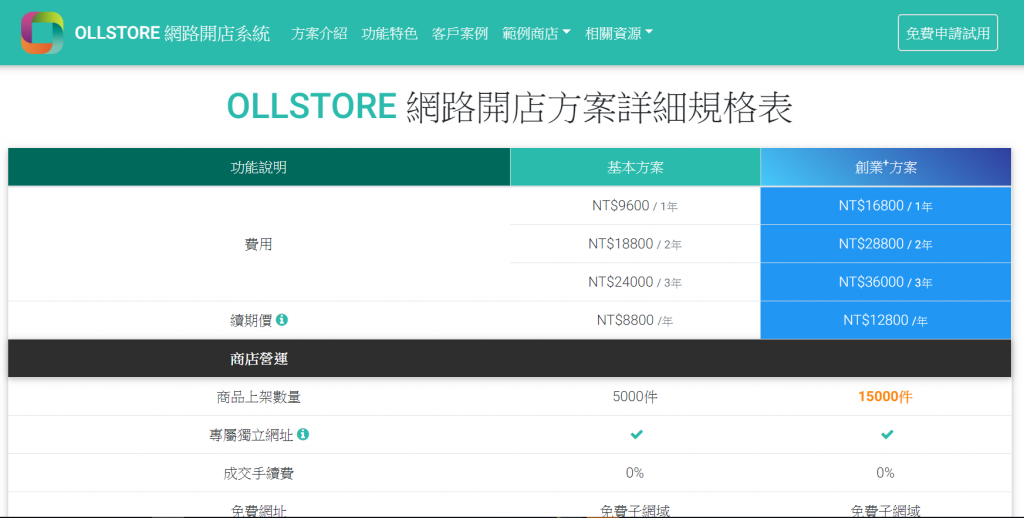Select the NT$18800 / 2年 price cell
The height and width of the screenshot is (518, 1024).
(x=635, y=244)
